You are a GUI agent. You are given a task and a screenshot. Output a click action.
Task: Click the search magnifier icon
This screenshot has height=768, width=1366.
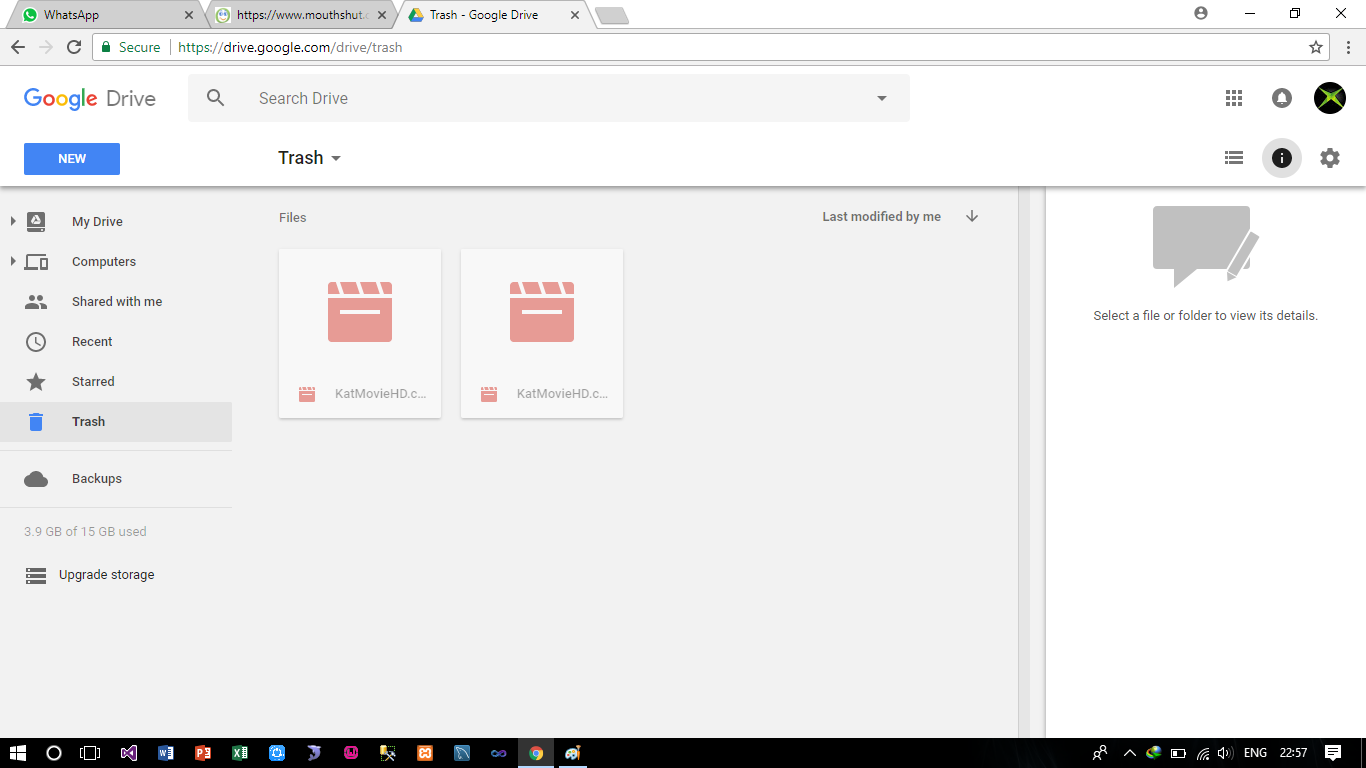(215, 98)
